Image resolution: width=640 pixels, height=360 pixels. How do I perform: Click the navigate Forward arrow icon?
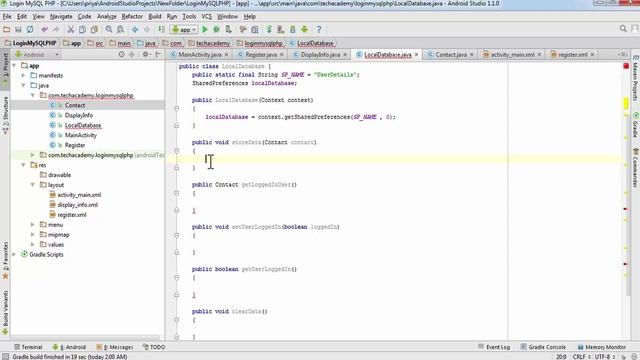click(147, 29)
